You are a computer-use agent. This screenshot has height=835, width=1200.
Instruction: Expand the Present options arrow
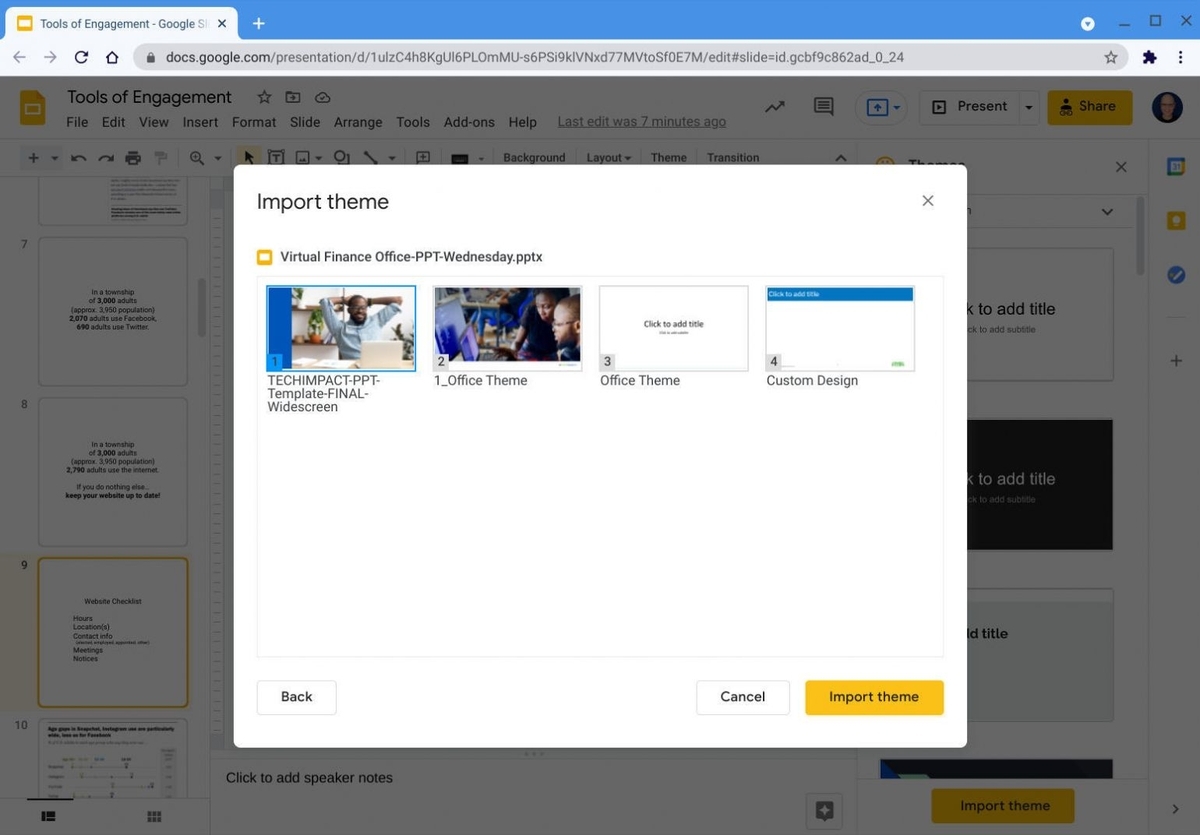(1029, 106)
